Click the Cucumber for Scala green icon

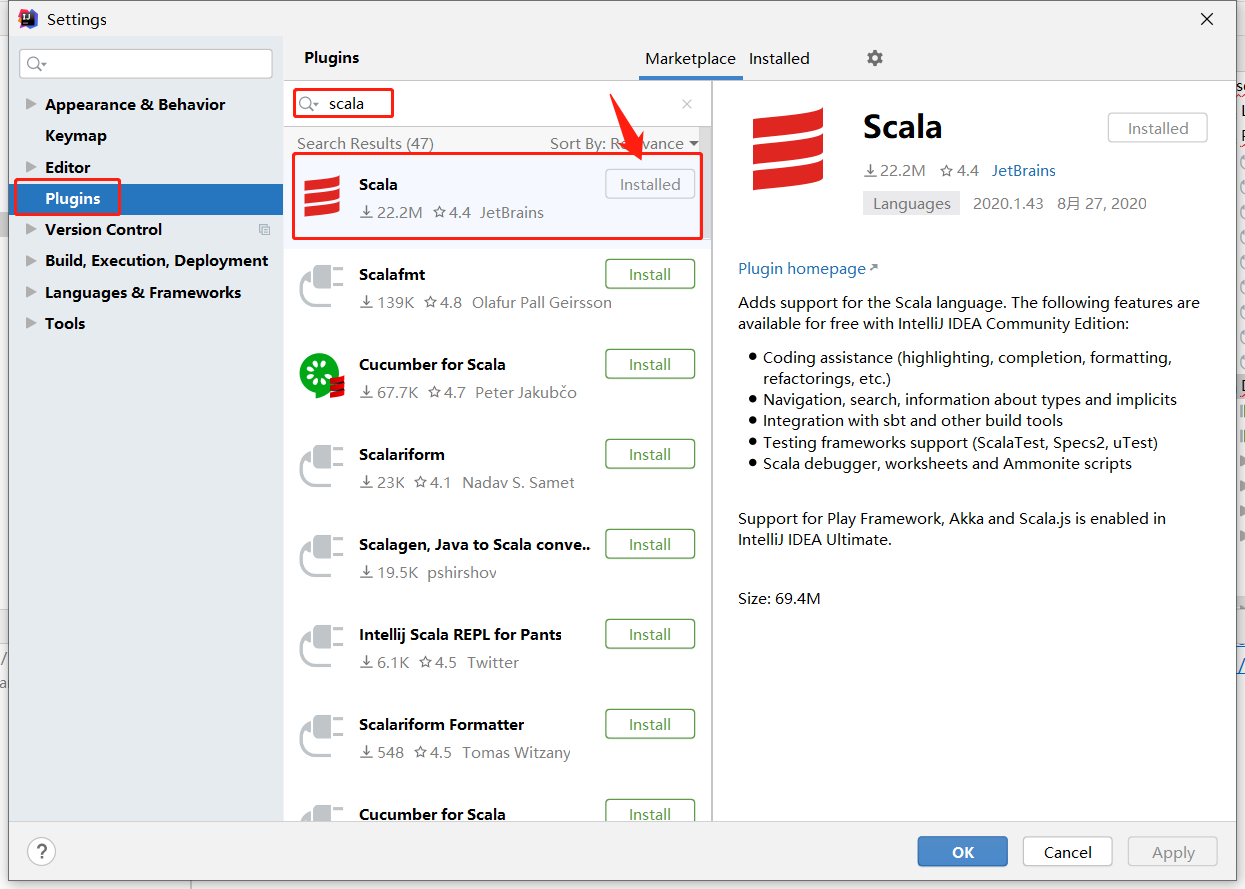[x=322, y=376]
